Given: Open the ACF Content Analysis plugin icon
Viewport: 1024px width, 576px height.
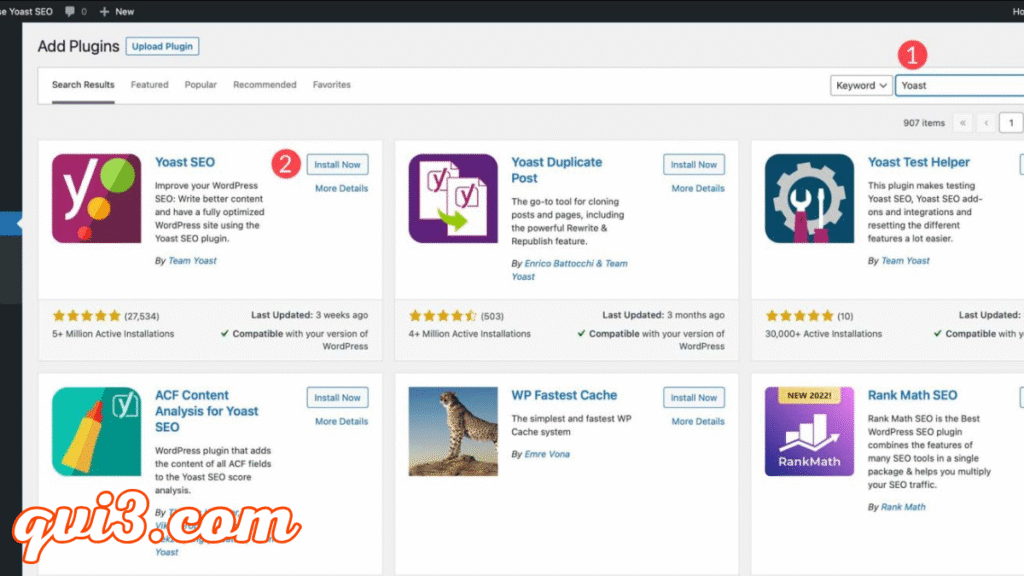Looking at the screenshot, I should coord(97,432).
